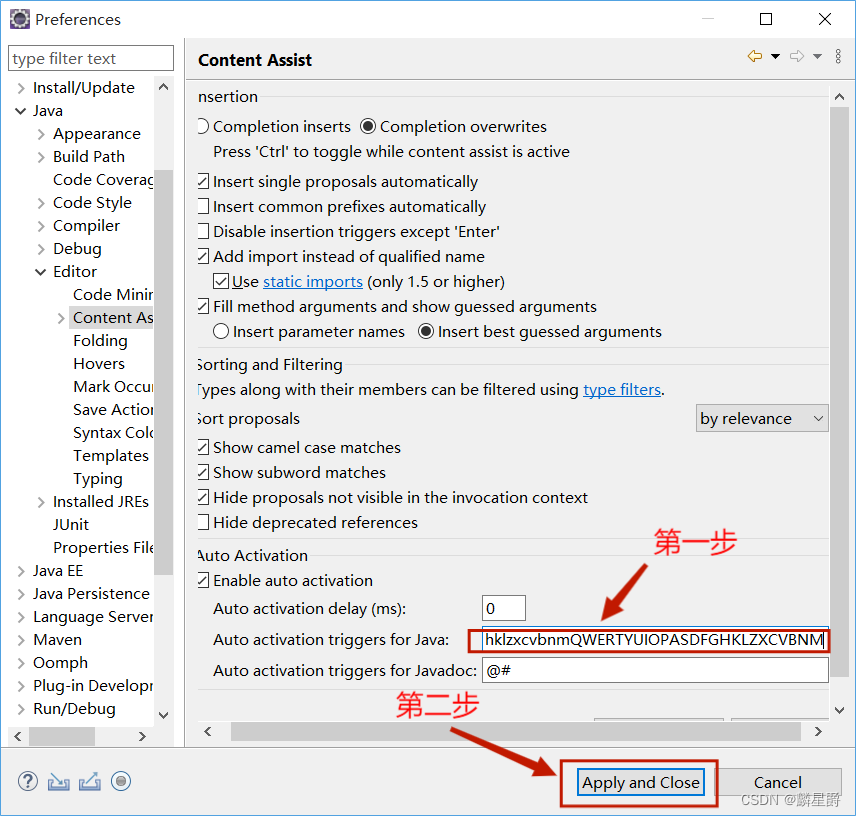Click Apply and Close button

click(640, 783)
